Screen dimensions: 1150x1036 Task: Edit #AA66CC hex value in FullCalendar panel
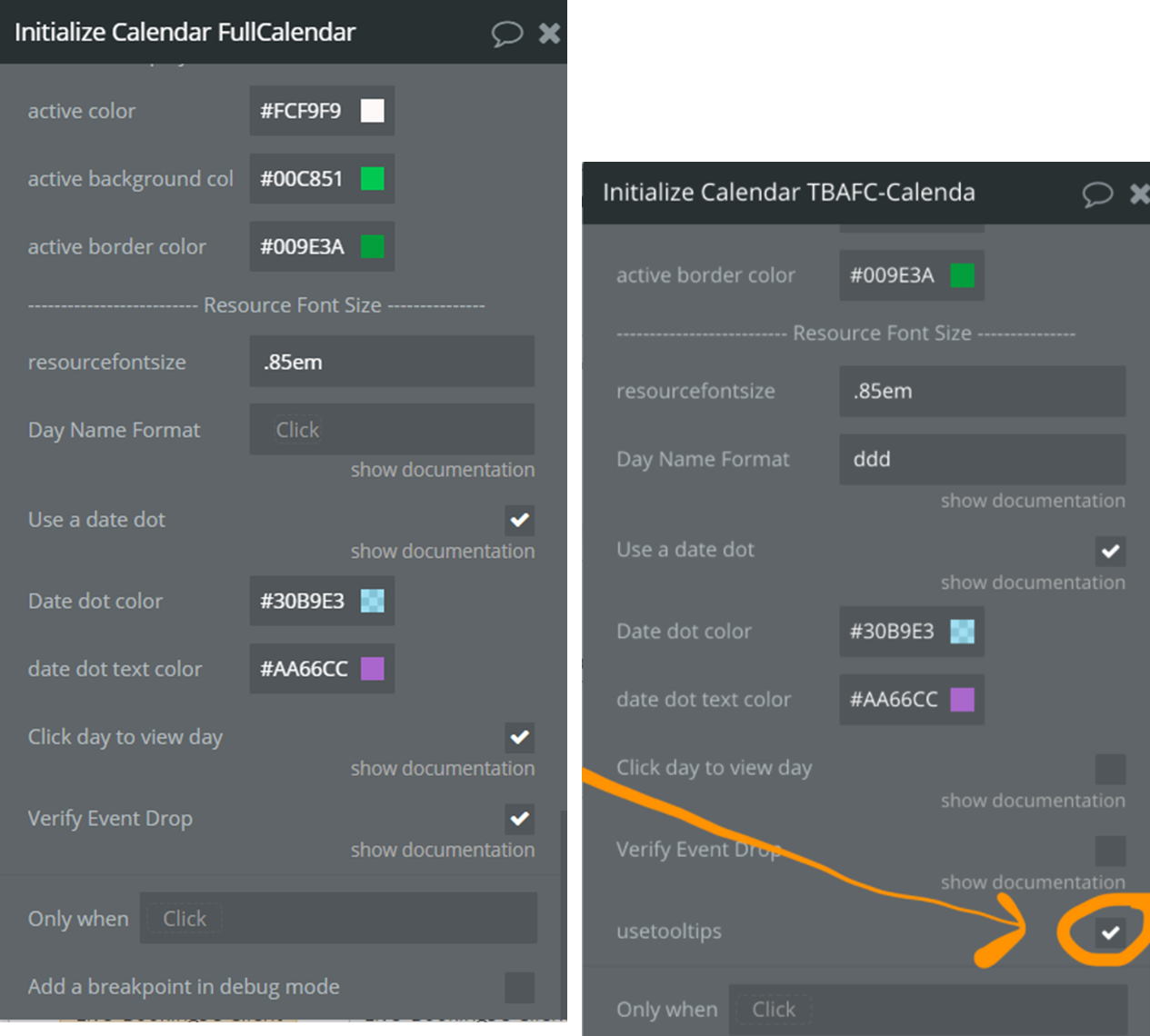[x=305, y=669]
